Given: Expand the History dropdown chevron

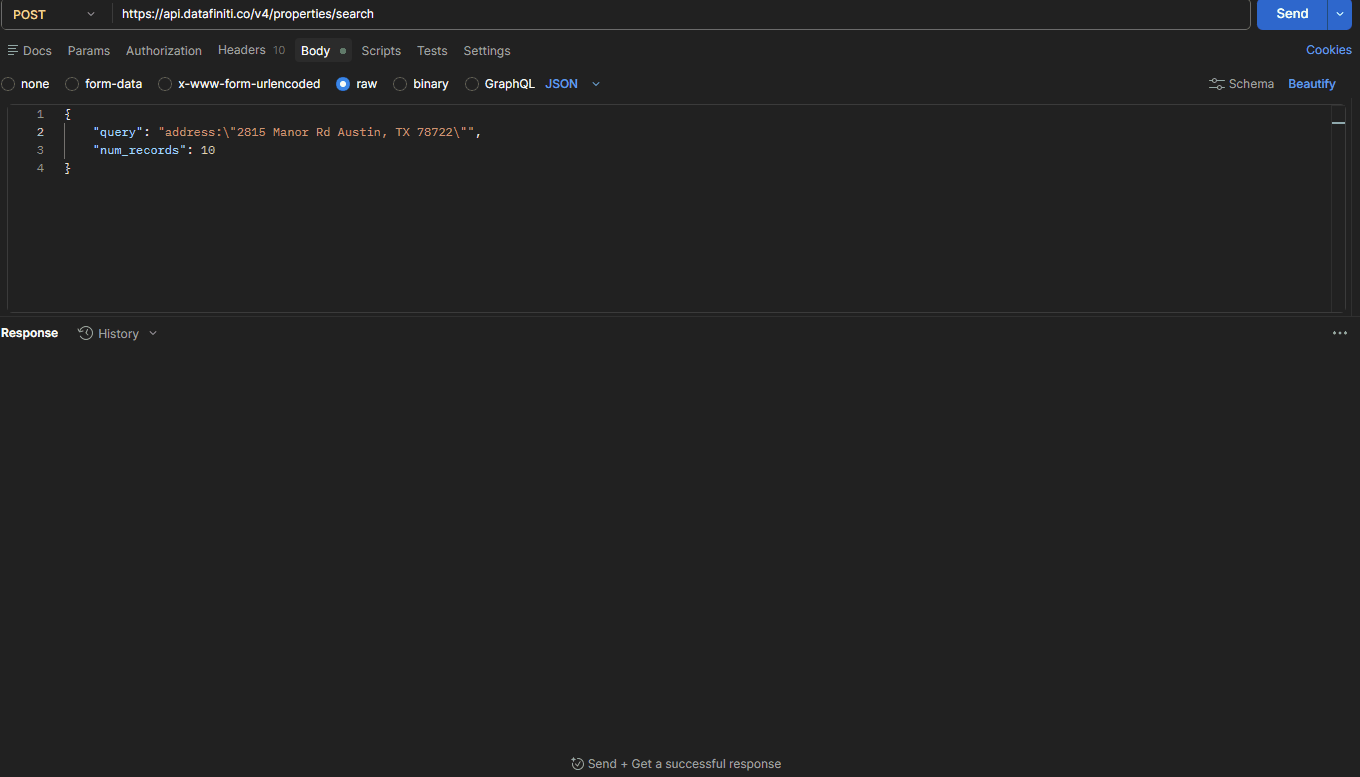Looking at the screenshot, I should click(x=153, y=333).
